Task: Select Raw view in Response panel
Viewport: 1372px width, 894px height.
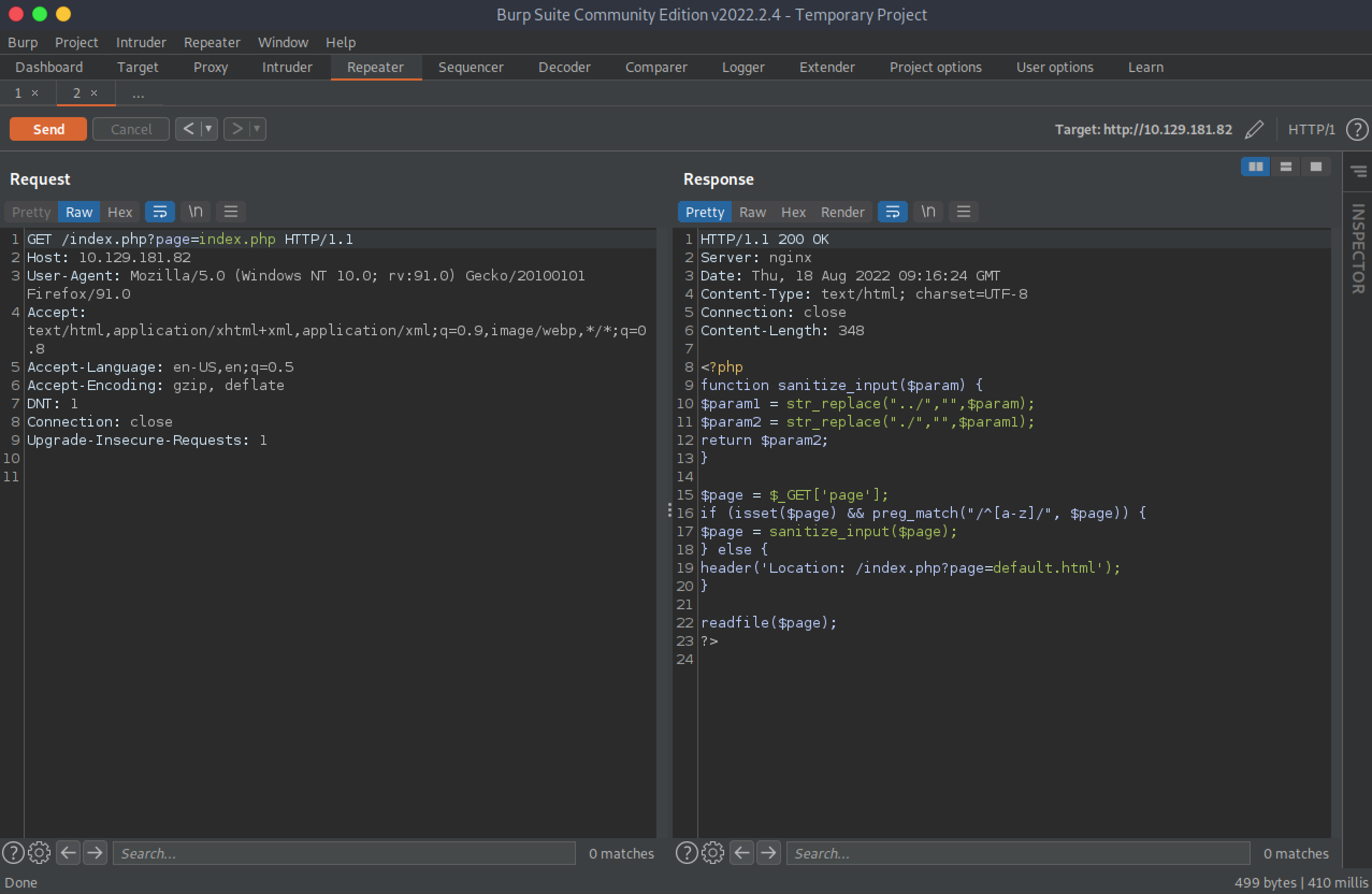Action: [x=752, y=212]
